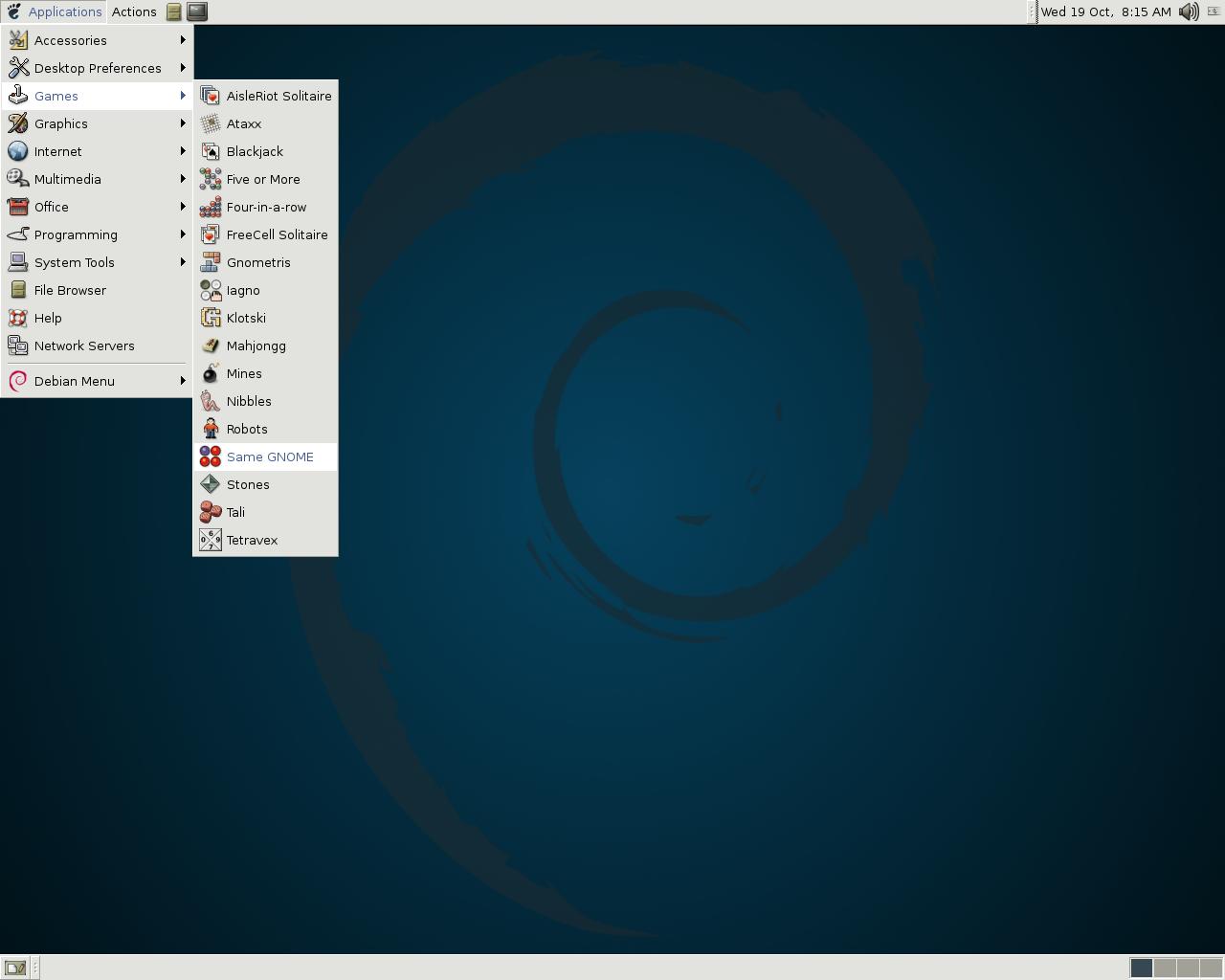
Task: Expand the Graphics submenu
Action: click(97, 123)
